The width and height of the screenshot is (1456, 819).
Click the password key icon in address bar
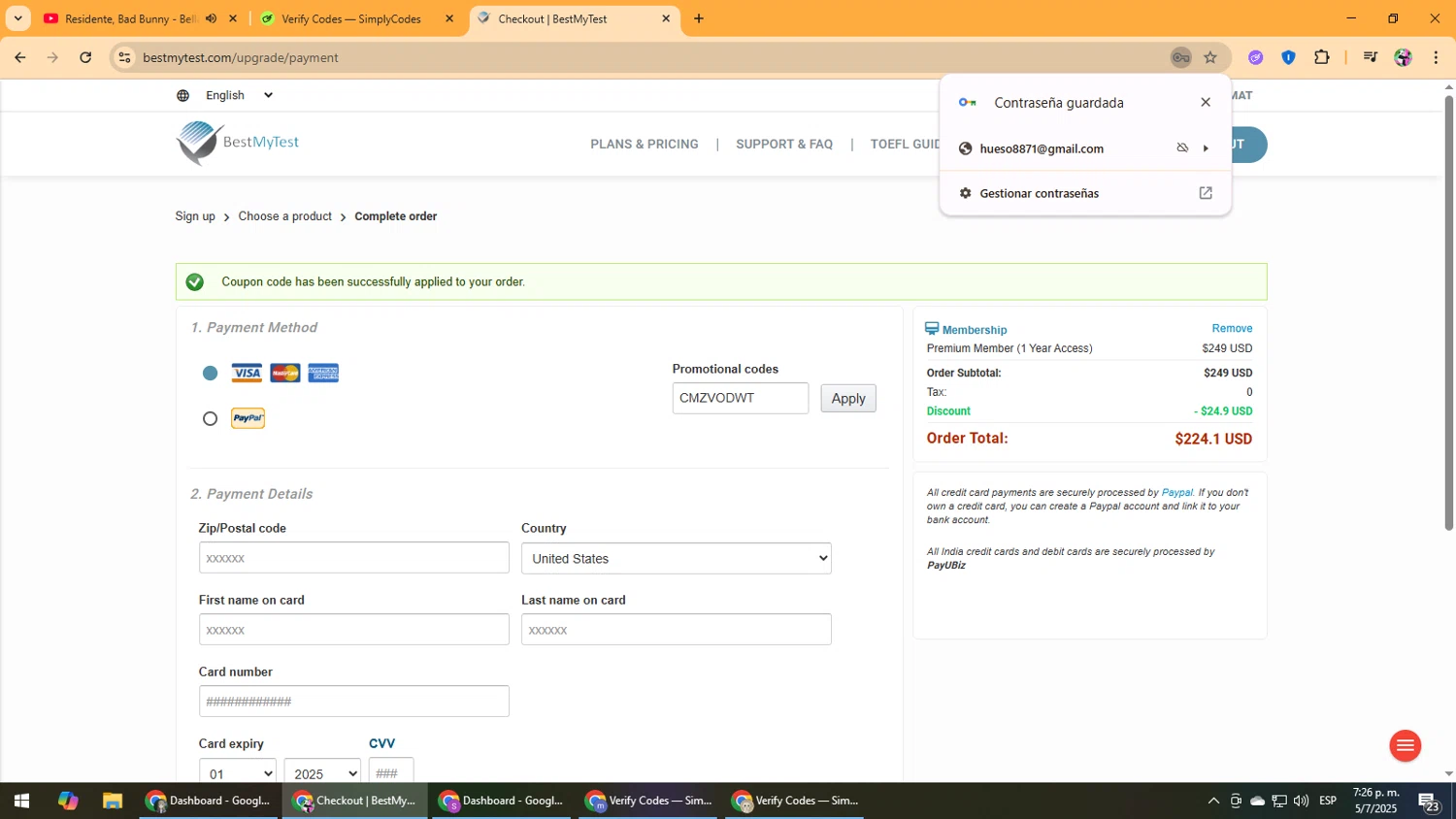point(1180,57)
